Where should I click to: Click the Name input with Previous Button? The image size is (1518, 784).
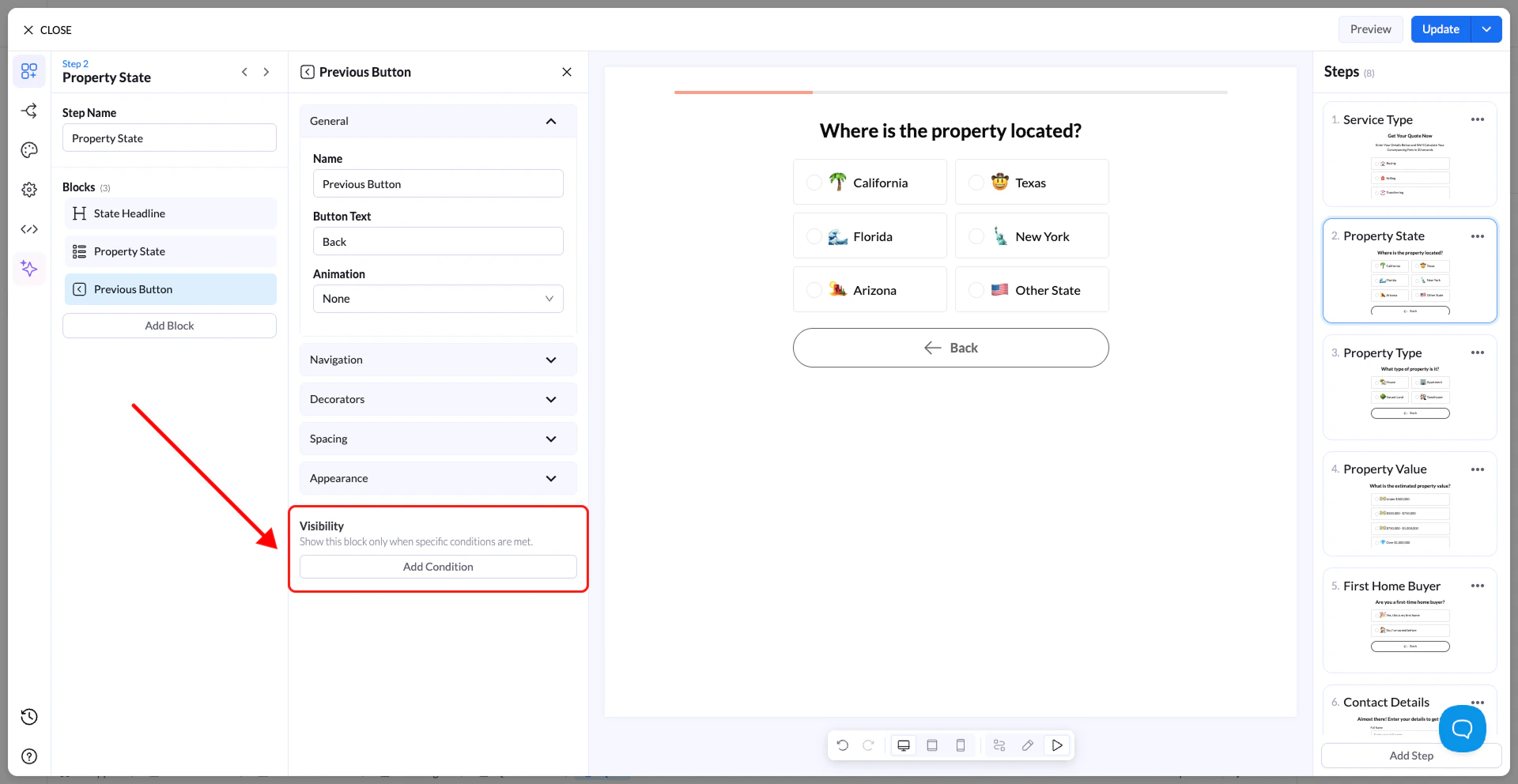(x=438, y=183)
